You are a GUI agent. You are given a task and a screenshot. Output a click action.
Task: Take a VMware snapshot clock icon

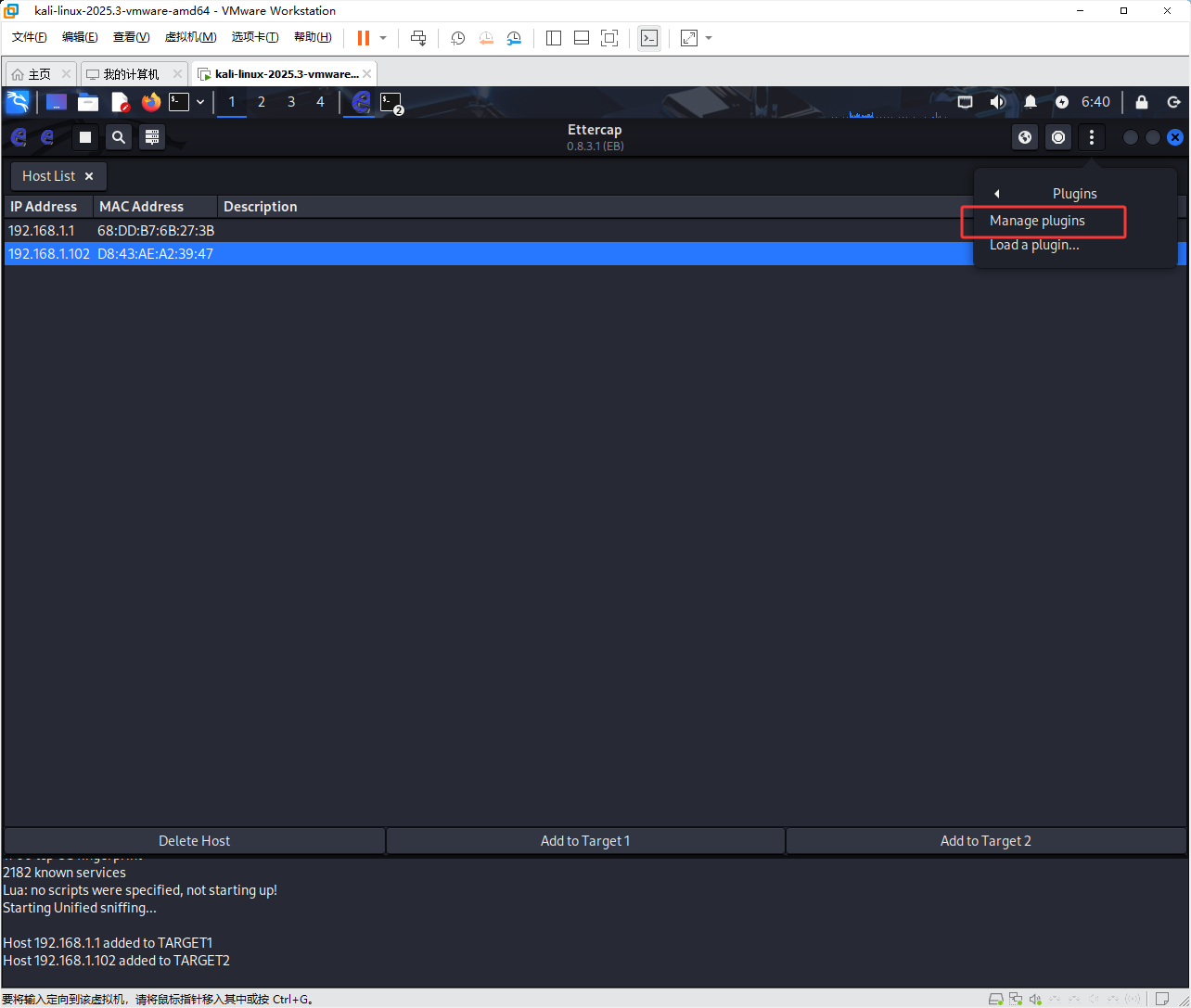tap(458, 38)
